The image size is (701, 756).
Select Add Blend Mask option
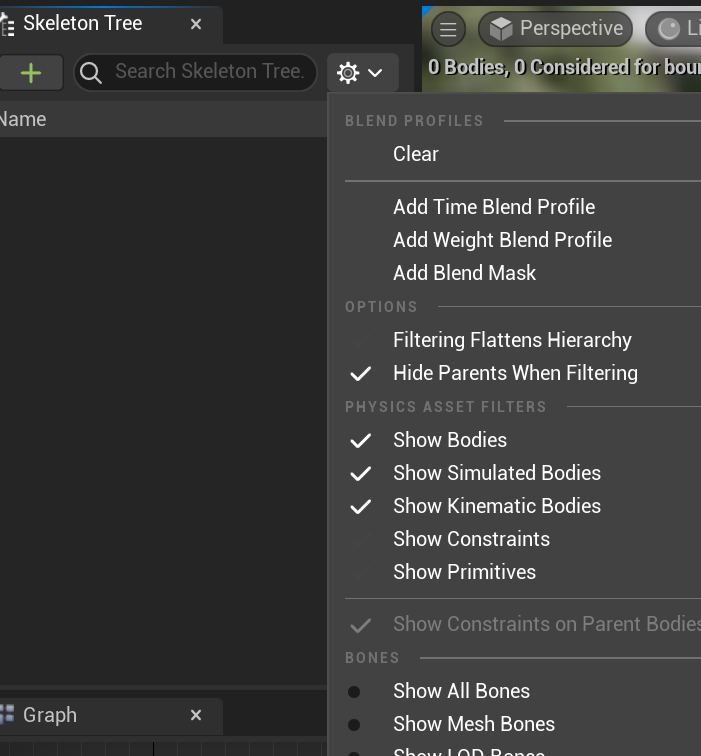[x=464, y=273]
